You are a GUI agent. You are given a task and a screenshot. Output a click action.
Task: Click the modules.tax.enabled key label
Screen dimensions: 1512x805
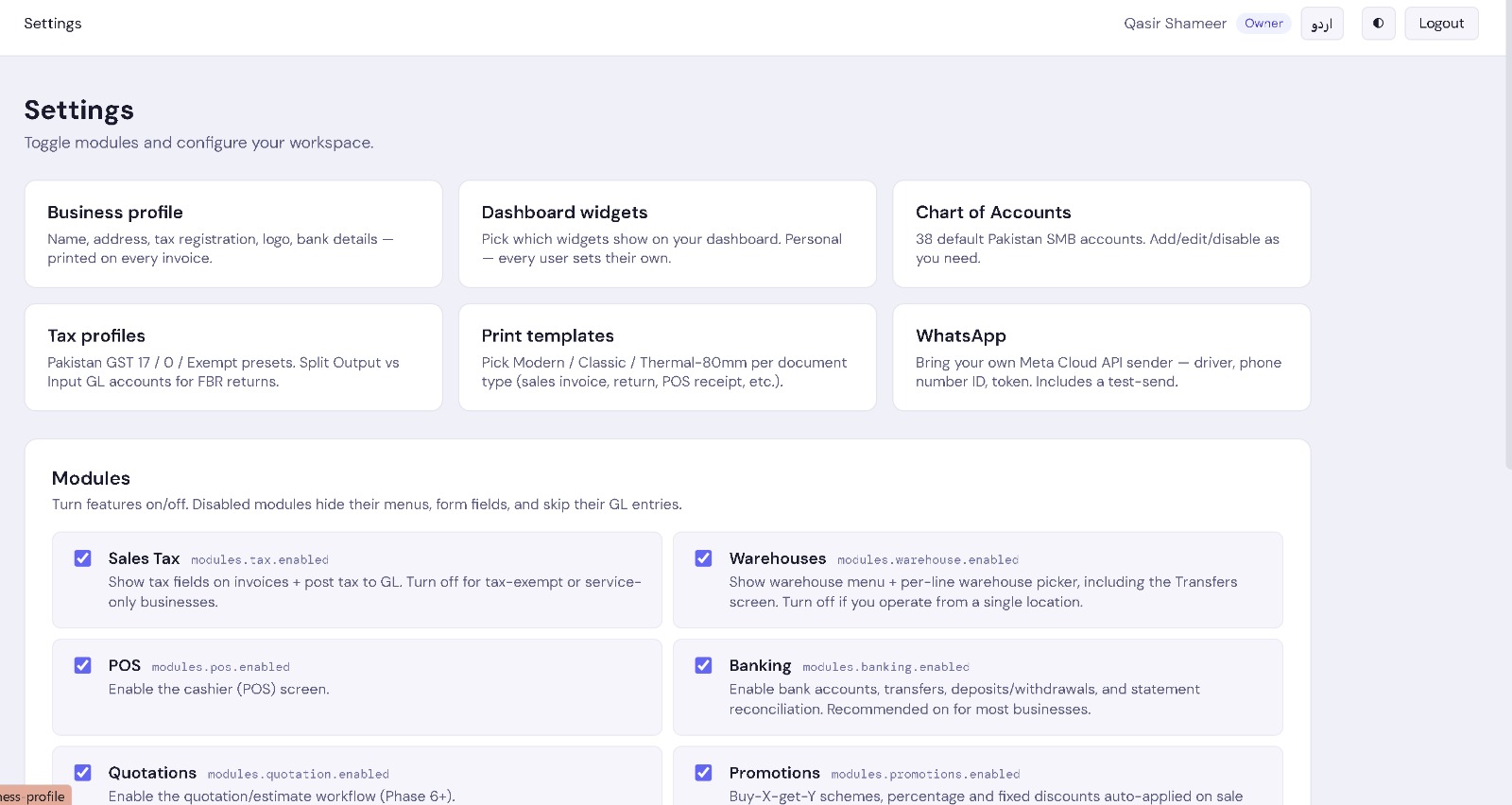[x=260, y=560]
